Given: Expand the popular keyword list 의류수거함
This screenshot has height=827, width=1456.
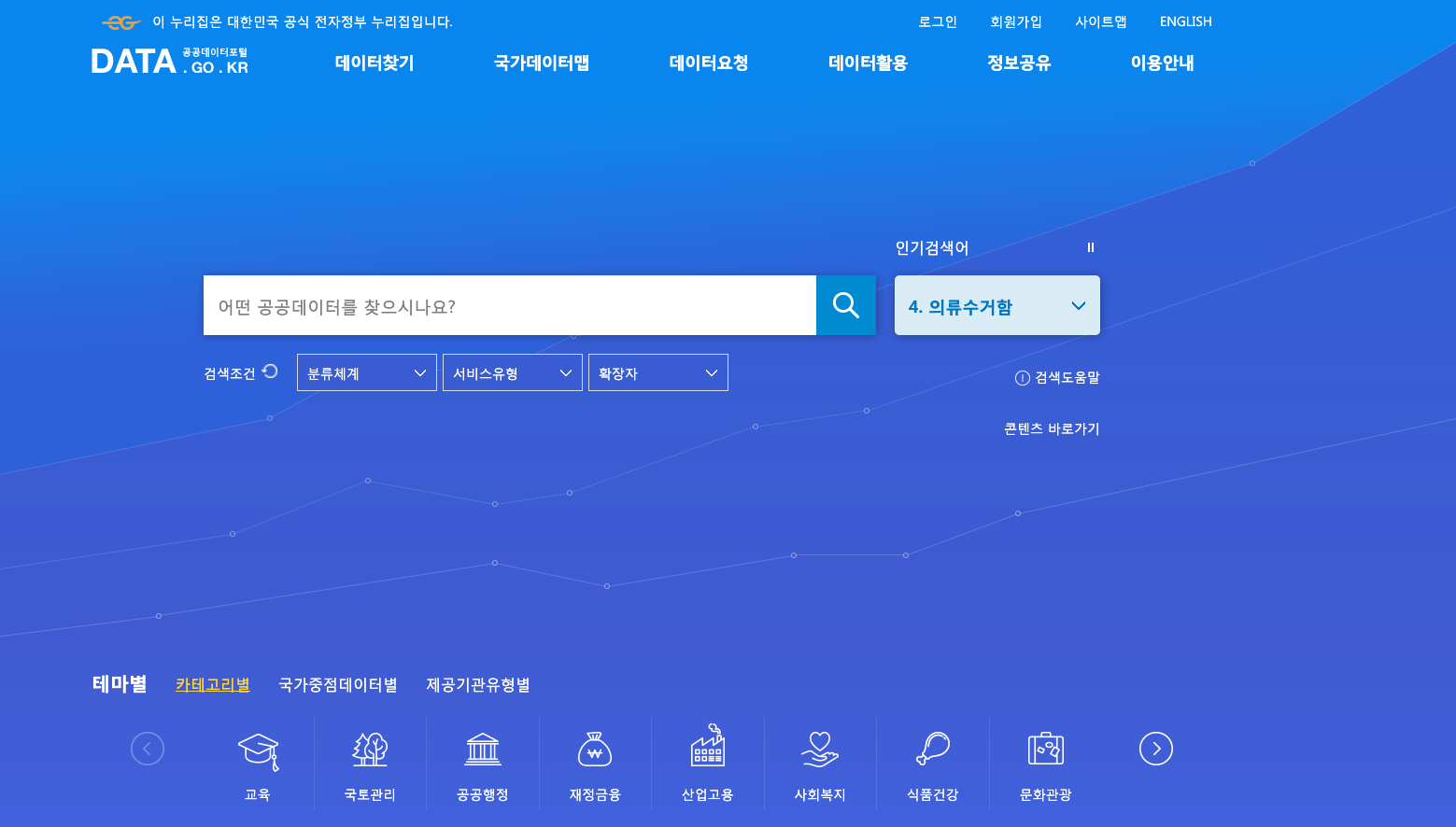Looking at the screenshot, I should click(x=997, y=305).
